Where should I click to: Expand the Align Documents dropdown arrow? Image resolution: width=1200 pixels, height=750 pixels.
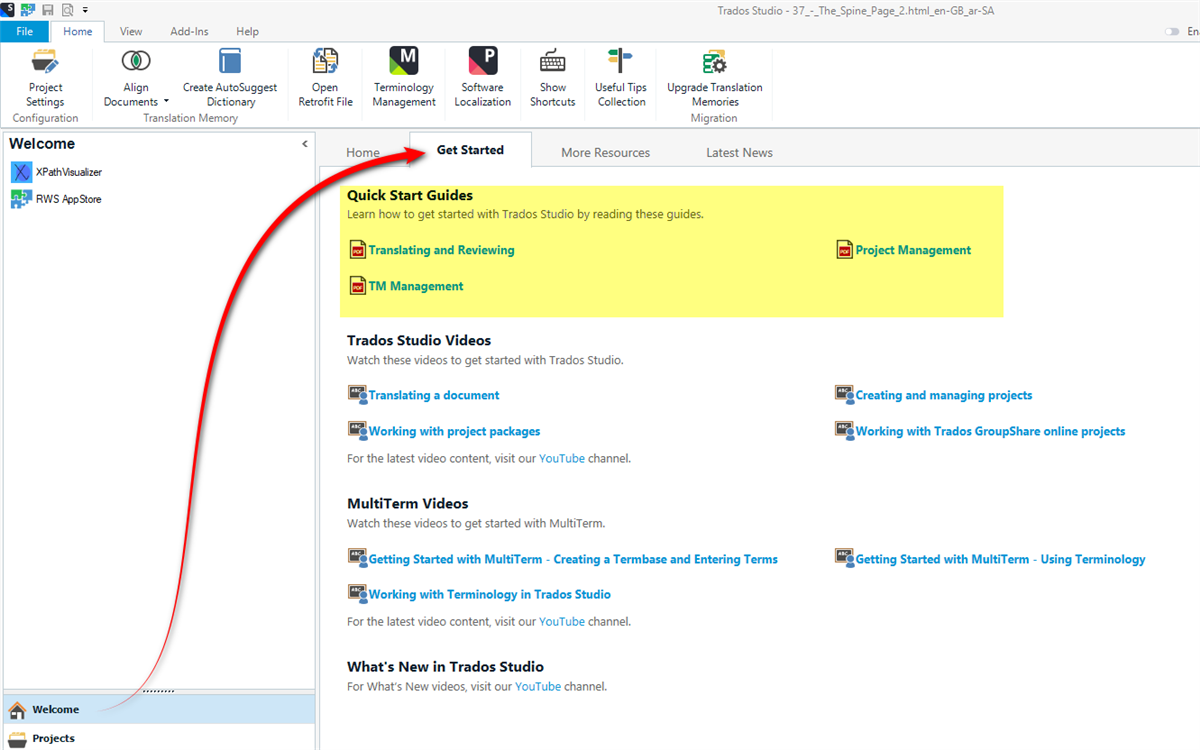166,102
